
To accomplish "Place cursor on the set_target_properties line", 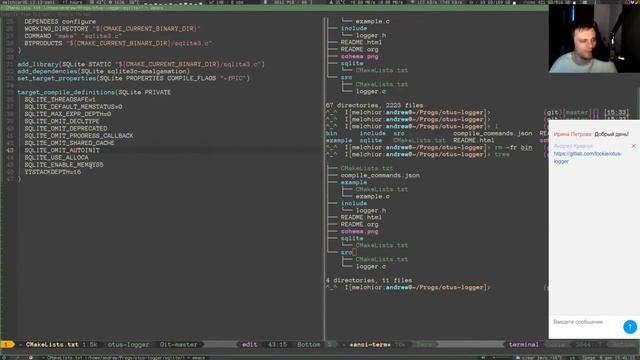I will click(133, 78).
